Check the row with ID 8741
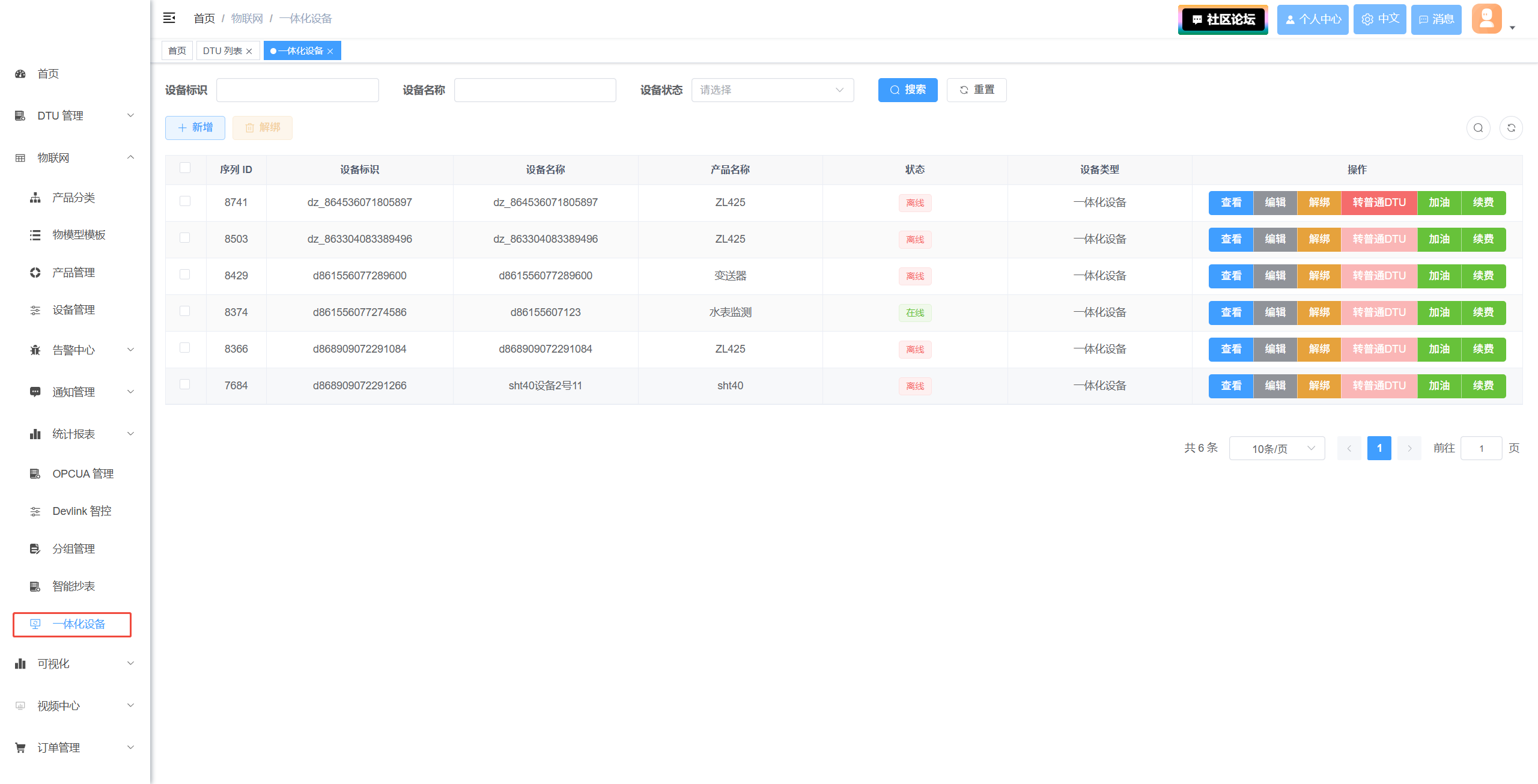 [x=185, y=201]
